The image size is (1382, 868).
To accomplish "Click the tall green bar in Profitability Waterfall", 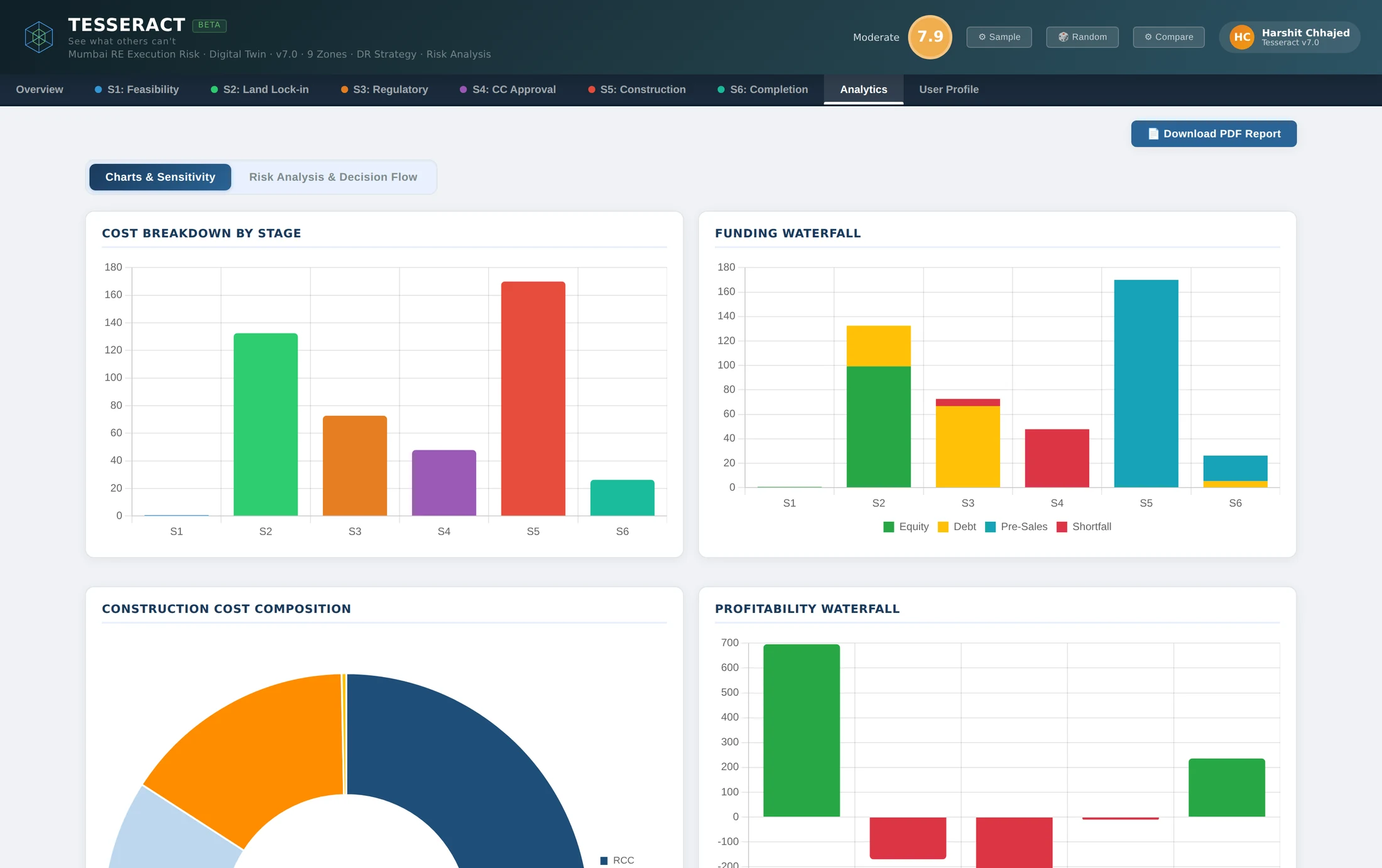I will pyautogui.click(x=802, y=730).
